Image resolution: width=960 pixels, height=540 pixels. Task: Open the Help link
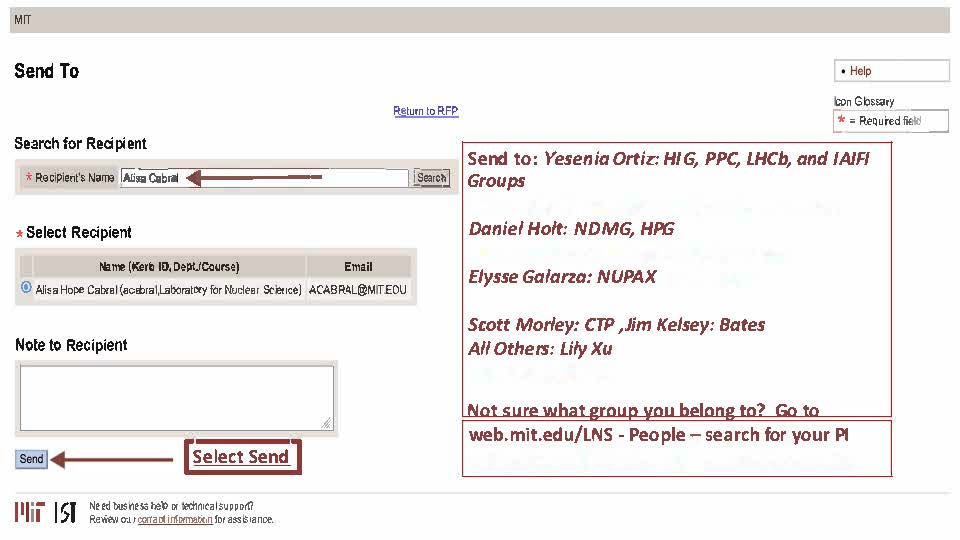coord(860,71)
